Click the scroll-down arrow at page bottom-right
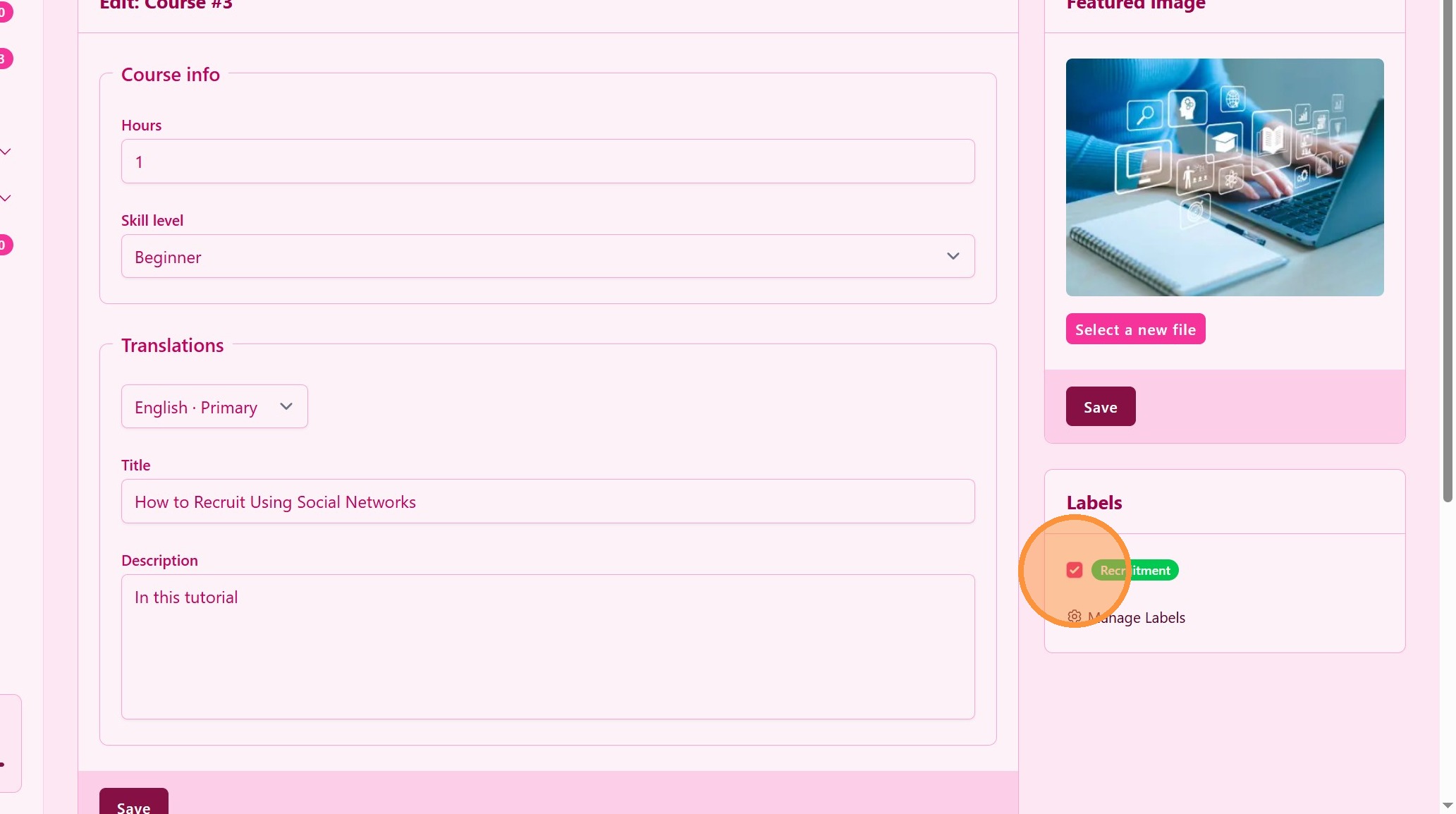 point(1448,805)
